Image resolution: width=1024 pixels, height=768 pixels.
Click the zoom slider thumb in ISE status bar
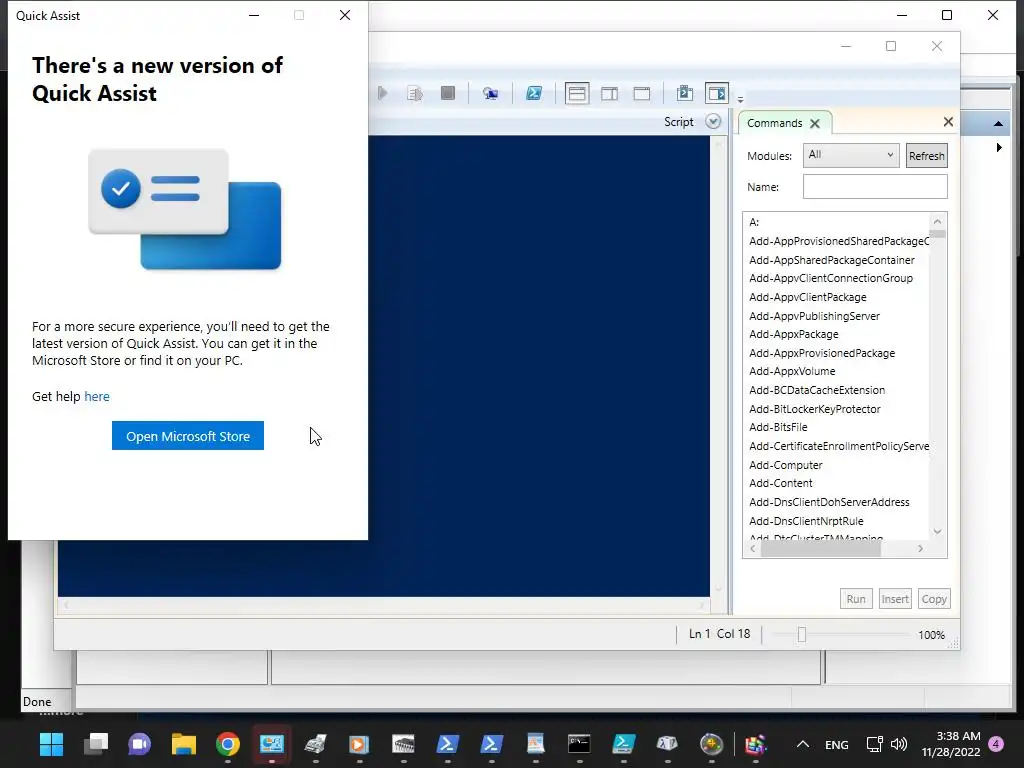801,635
